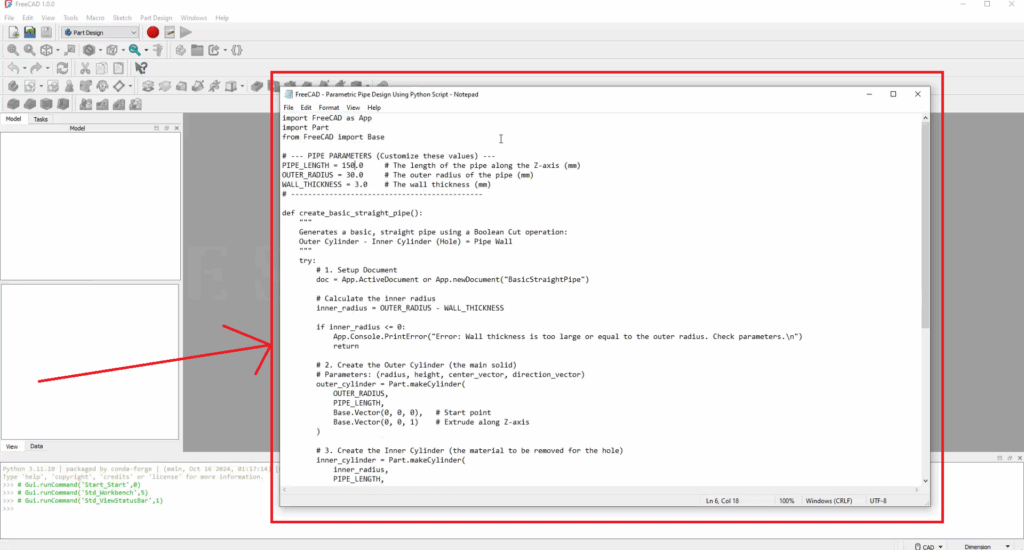Viewport: 1024px width, 550px height.
Task: Click the Notepad vertical scrollbar thumb
Action: (x=925, y=225)
